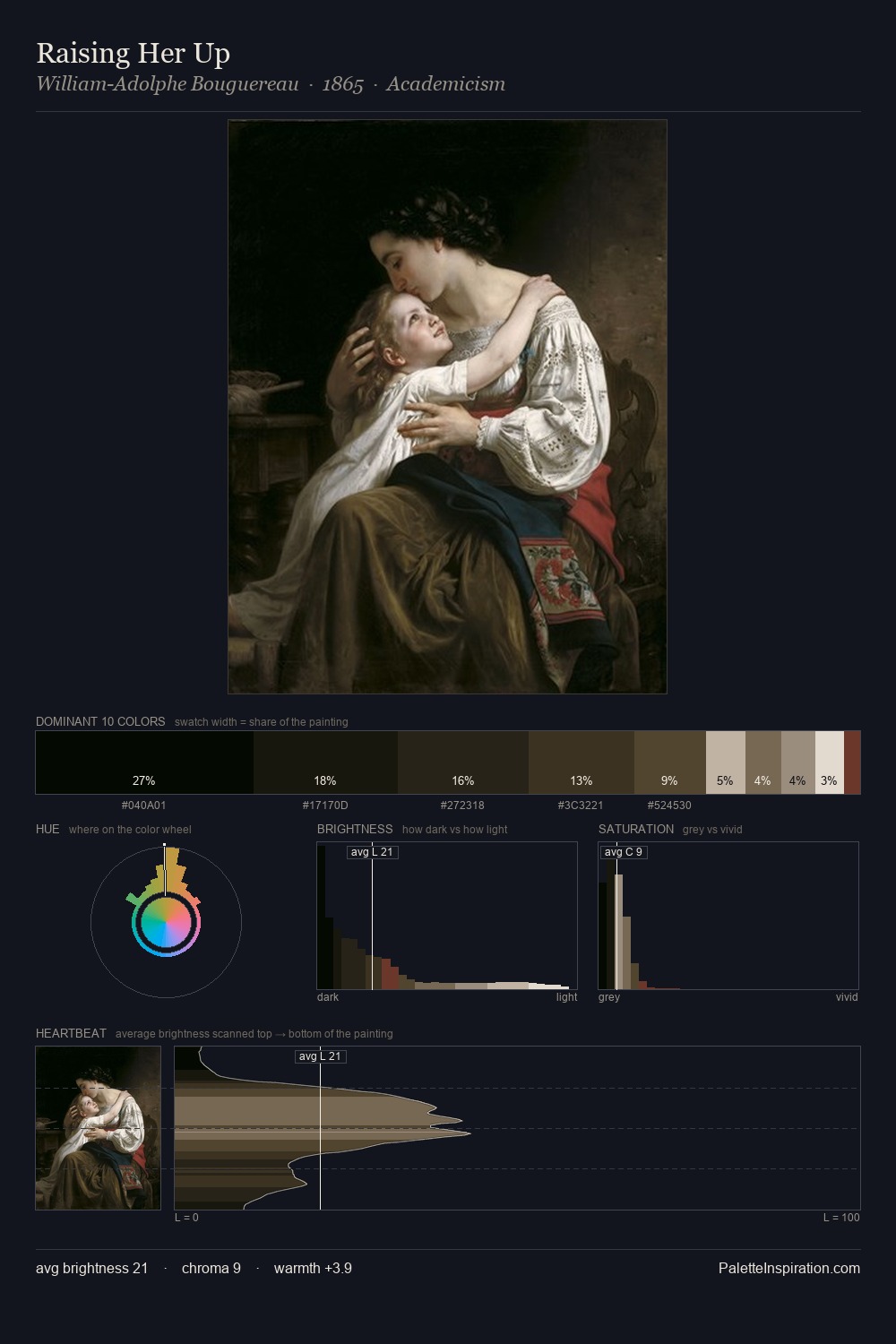896x1344 pixels.
Task: Click the 3% off-white swatch
Action: [830, 762]
